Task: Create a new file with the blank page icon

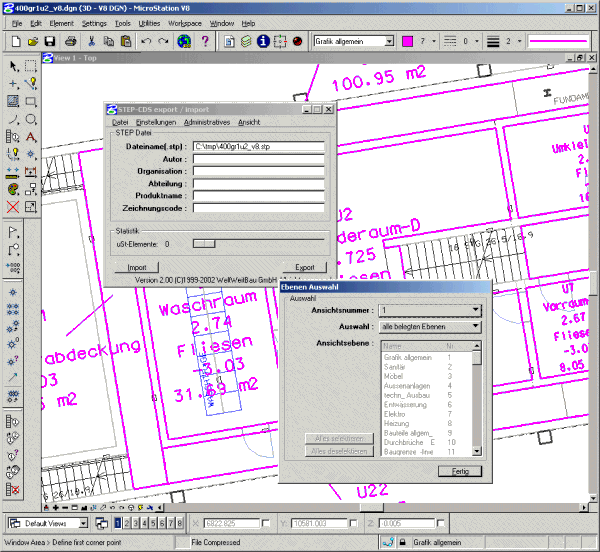Action: click(16, 41)
